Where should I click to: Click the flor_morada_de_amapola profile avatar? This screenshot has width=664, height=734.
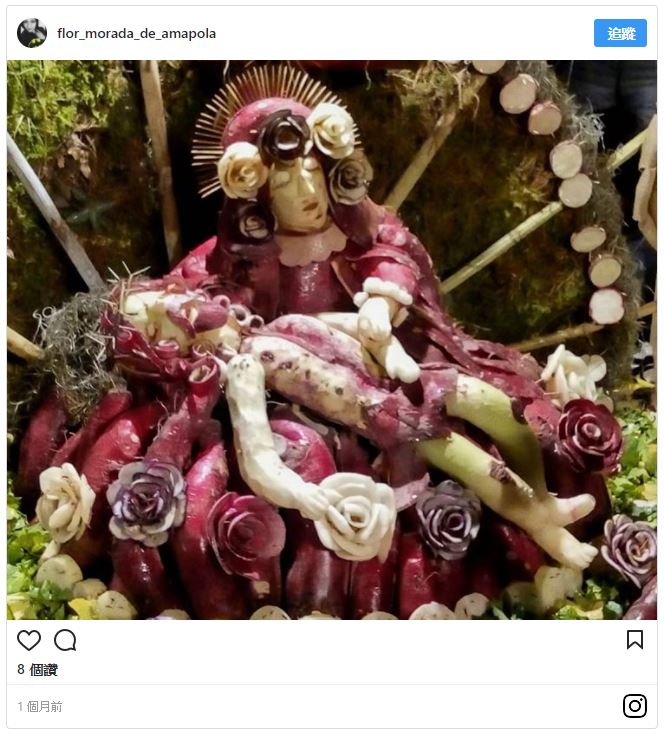(x=32, y=33)
